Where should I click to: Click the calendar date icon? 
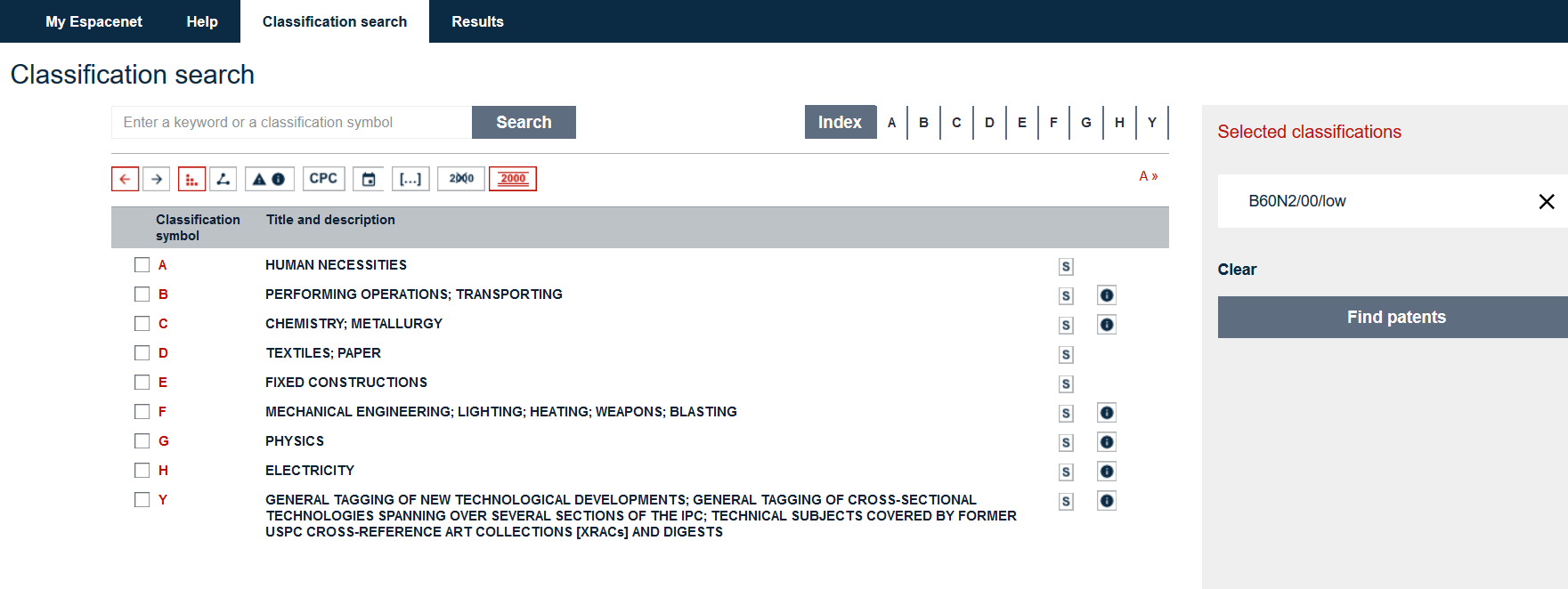(369, 179)
